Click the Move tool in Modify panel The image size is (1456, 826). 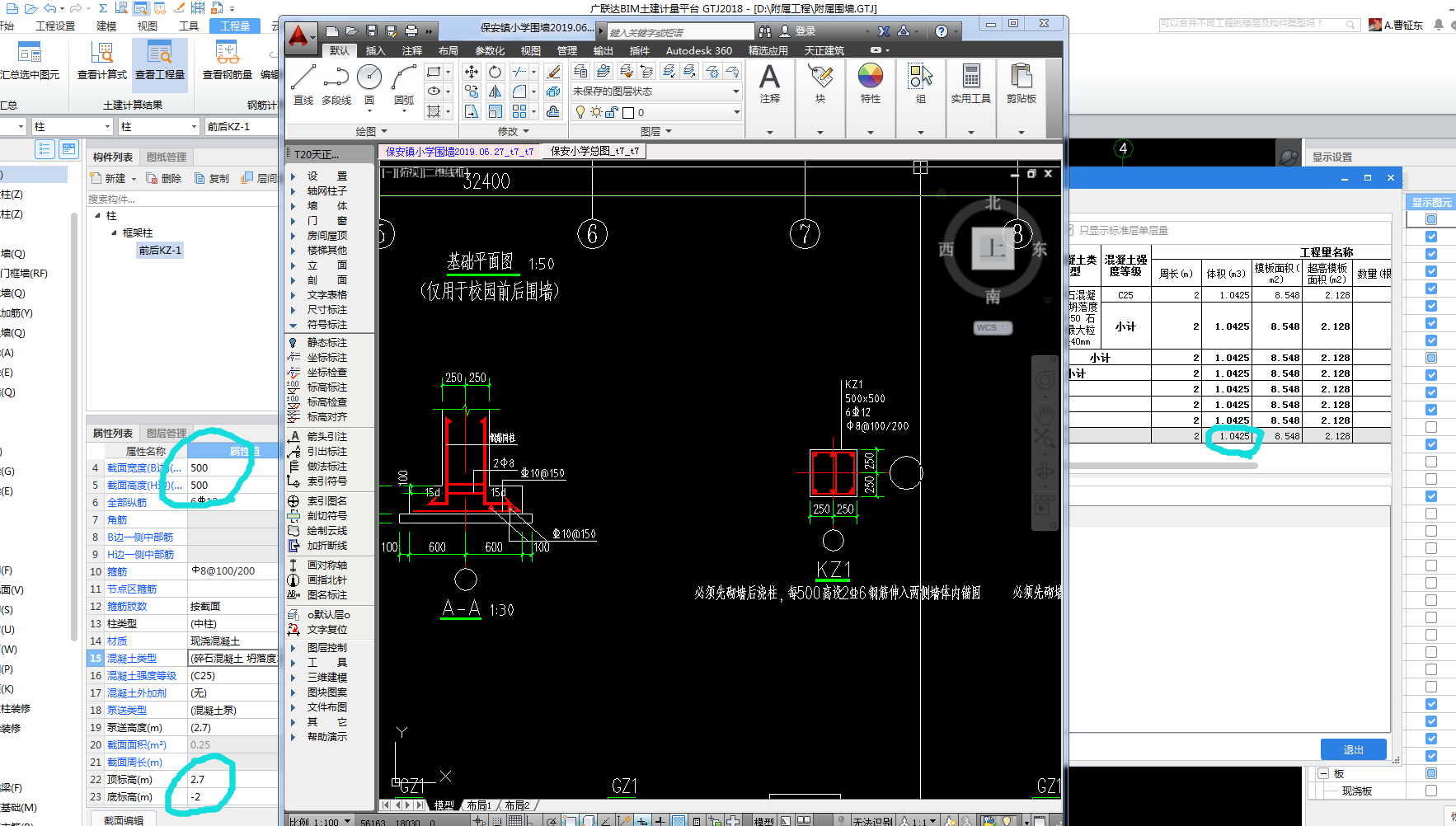pos(472,72)
